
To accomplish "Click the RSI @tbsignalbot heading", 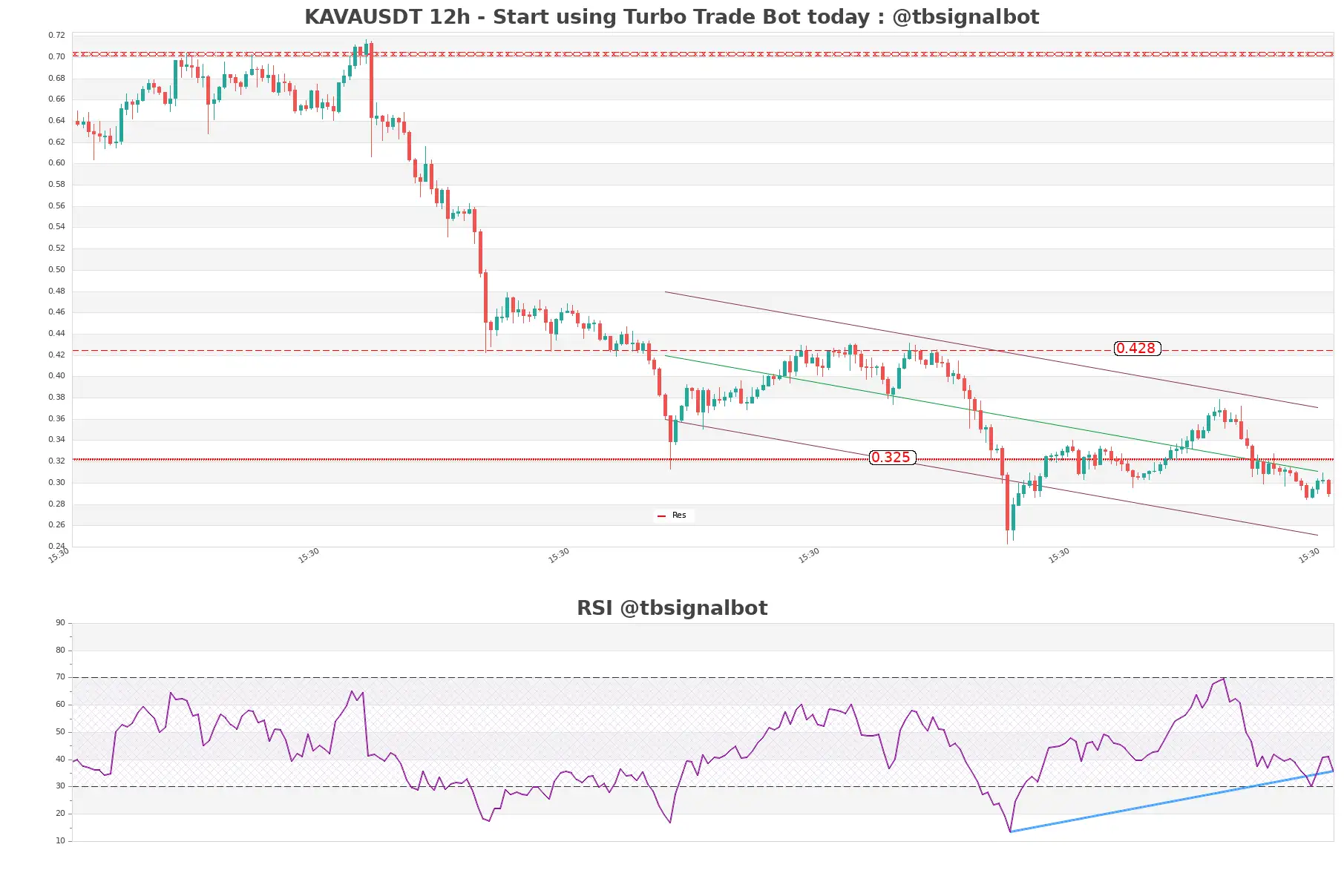I will (672, 607).
